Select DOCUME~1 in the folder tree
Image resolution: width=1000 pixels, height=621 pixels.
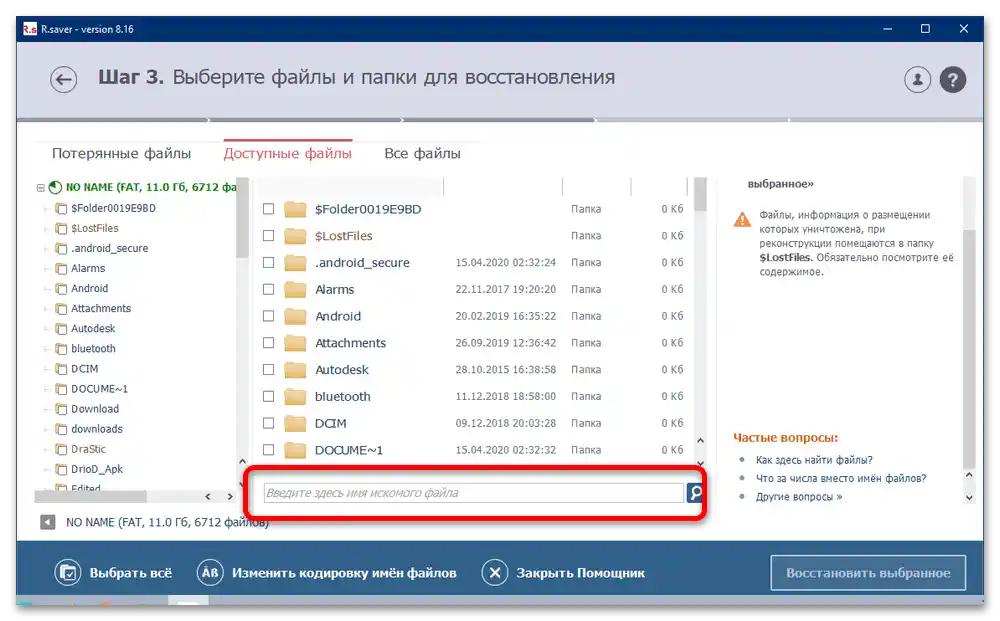click(99, 389)
